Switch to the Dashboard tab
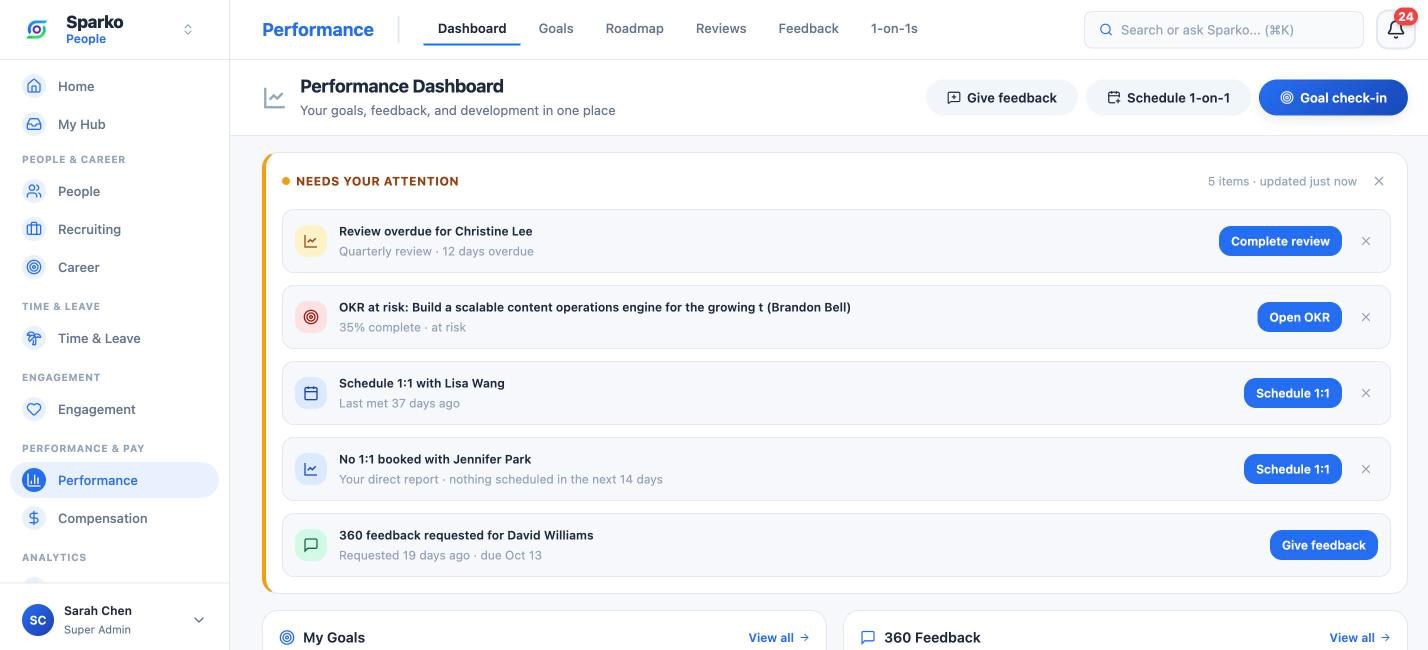1428x650 pixels. (472, 29)
